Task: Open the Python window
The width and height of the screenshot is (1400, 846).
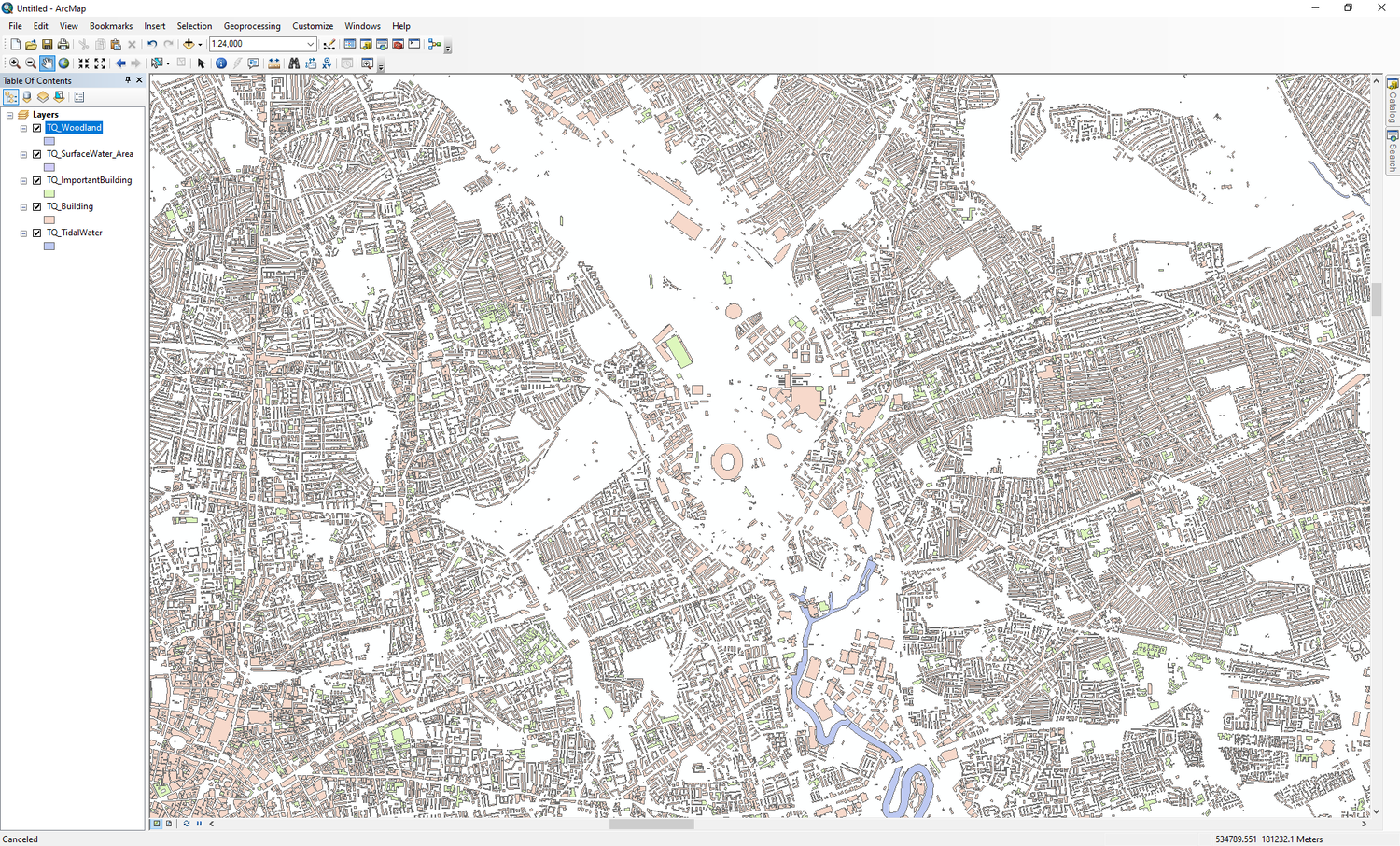Action: (414, 44)
